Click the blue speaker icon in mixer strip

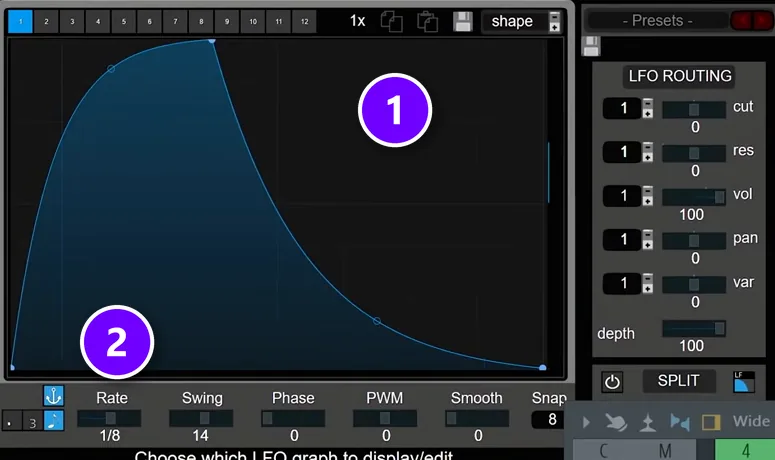[x=680, y=422]
